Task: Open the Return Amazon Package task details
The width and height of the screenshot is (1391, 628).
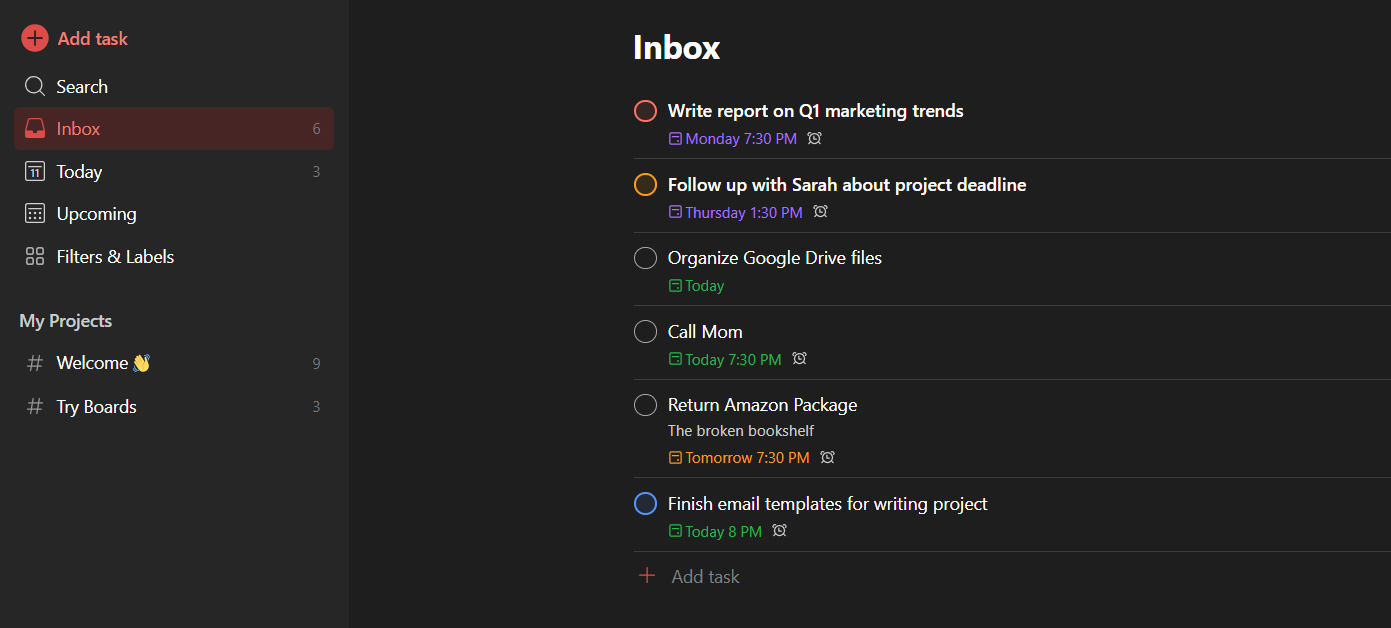Action: tap(762, 404)
